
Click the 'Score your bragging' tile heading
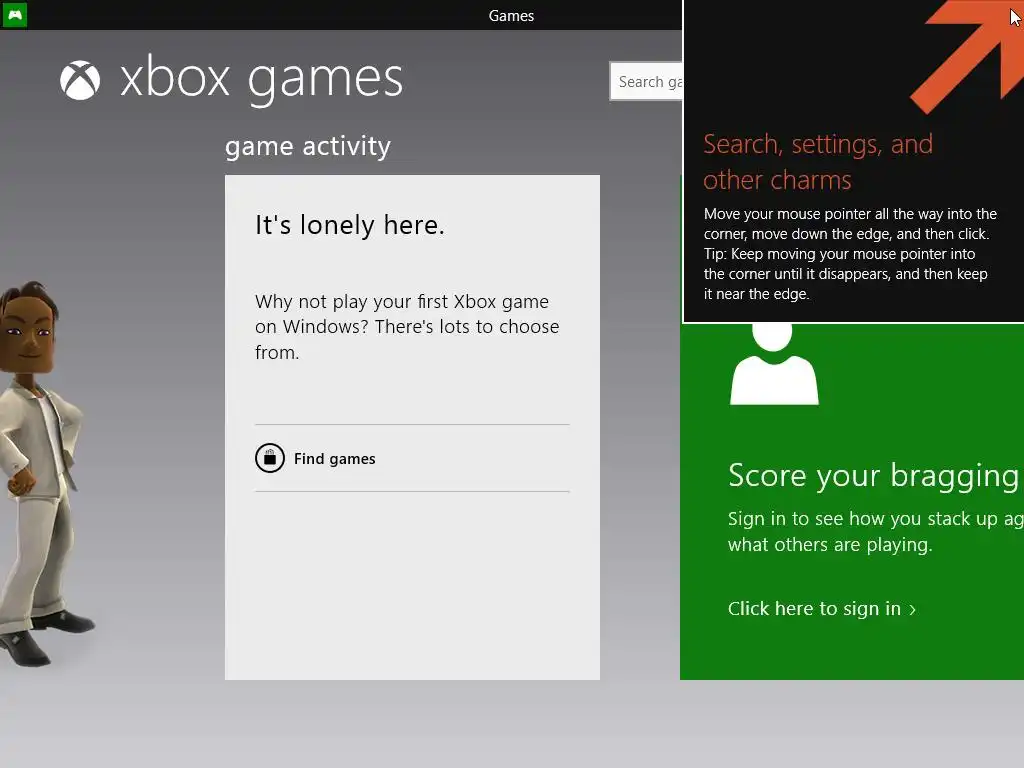[x=874, y=475]
